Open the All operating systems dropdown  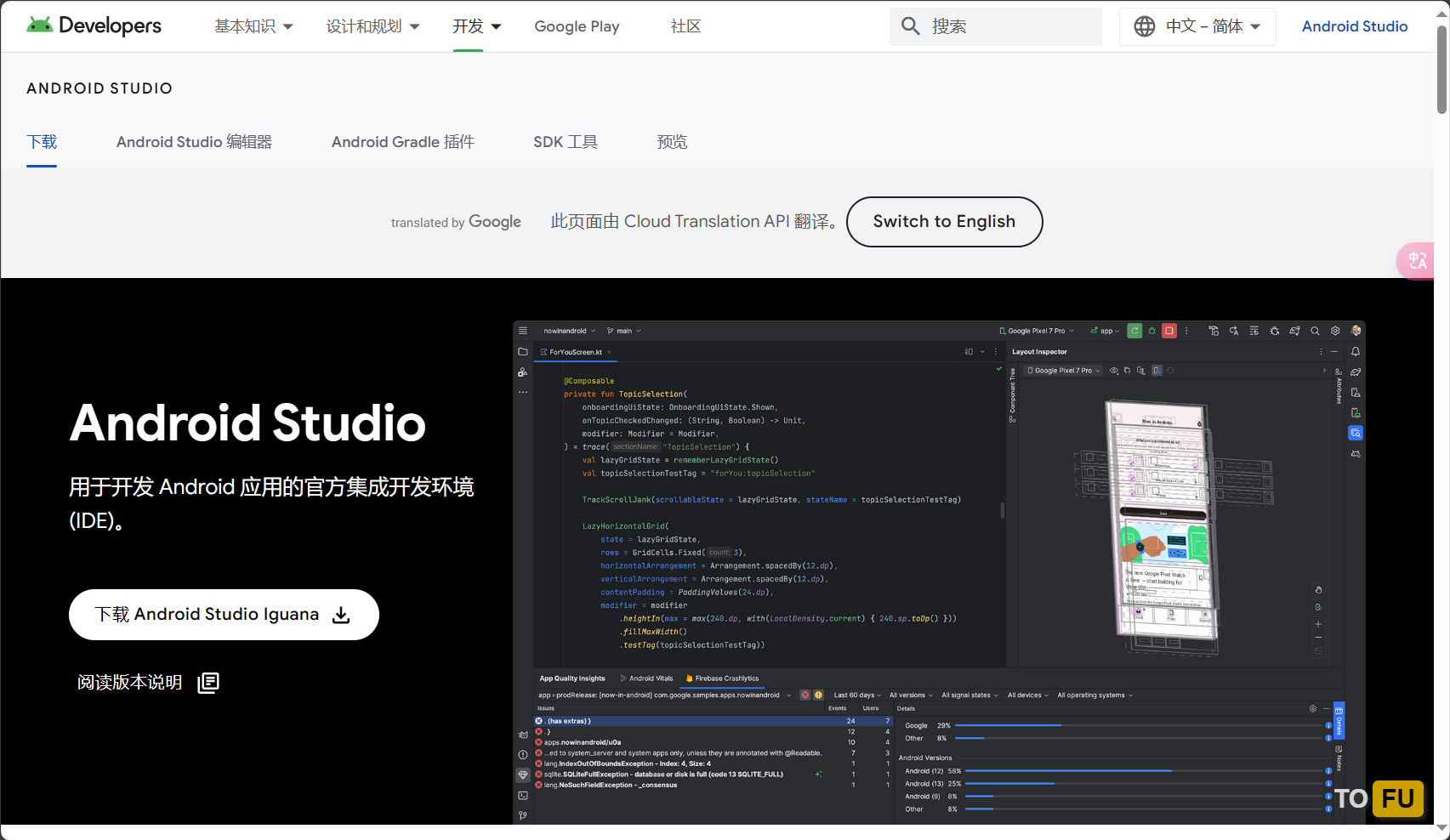(1095, 695)
